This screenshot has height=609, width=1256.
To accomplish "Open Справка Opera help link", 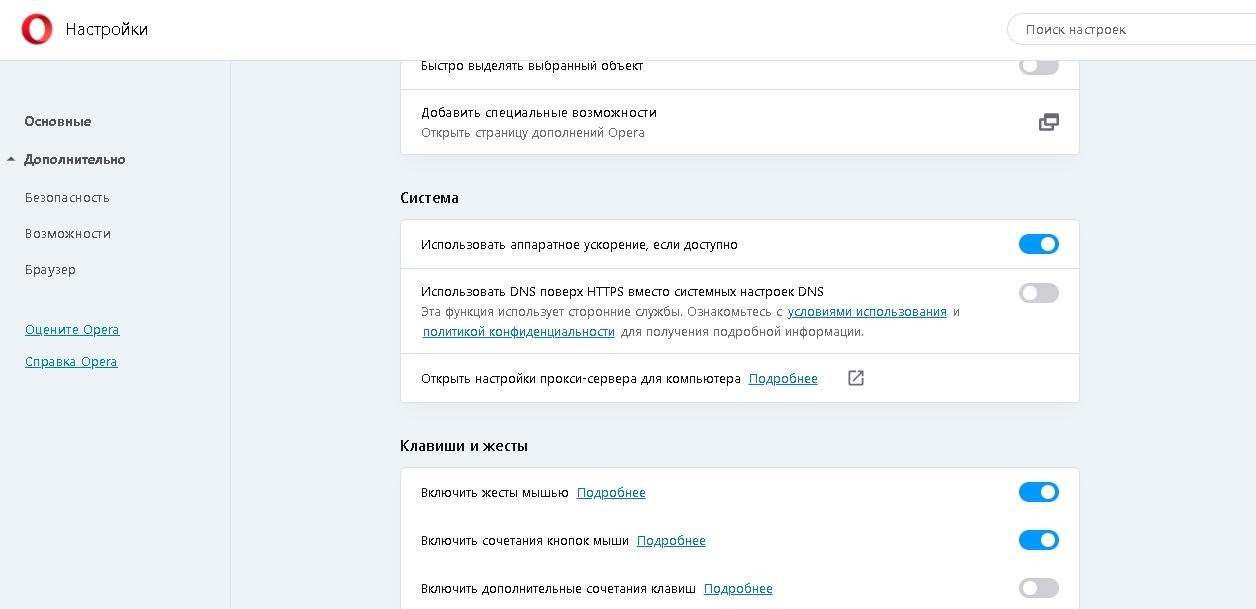I will [71, 362].
